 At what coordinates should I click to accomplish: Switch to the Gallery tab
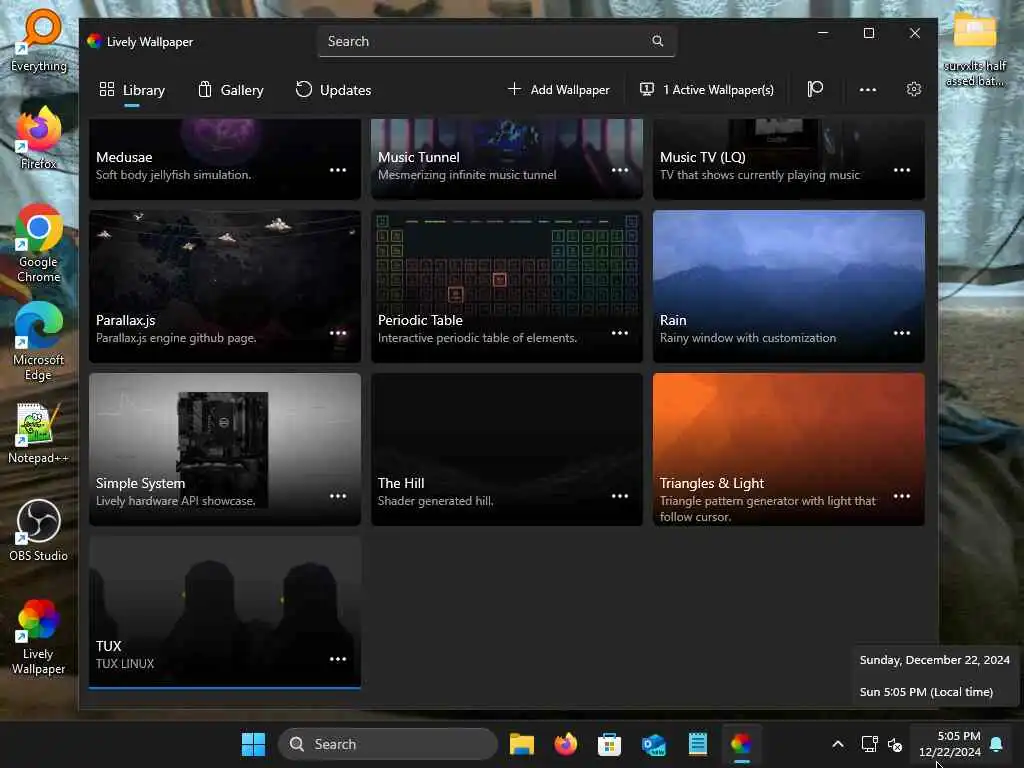(x=231, y=90)
